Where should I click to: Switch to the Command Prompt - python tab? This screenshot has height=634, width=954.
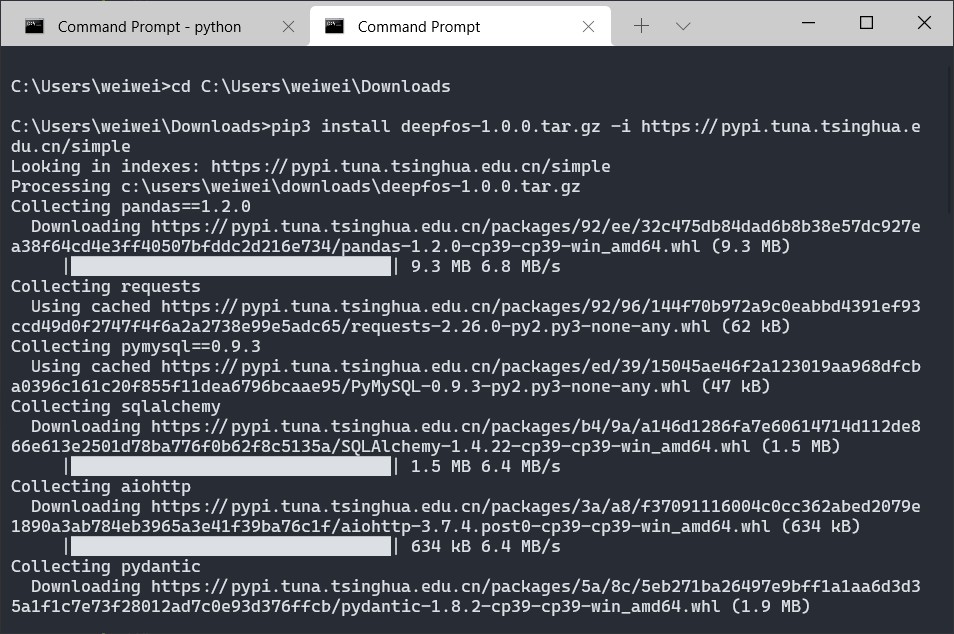149,26
